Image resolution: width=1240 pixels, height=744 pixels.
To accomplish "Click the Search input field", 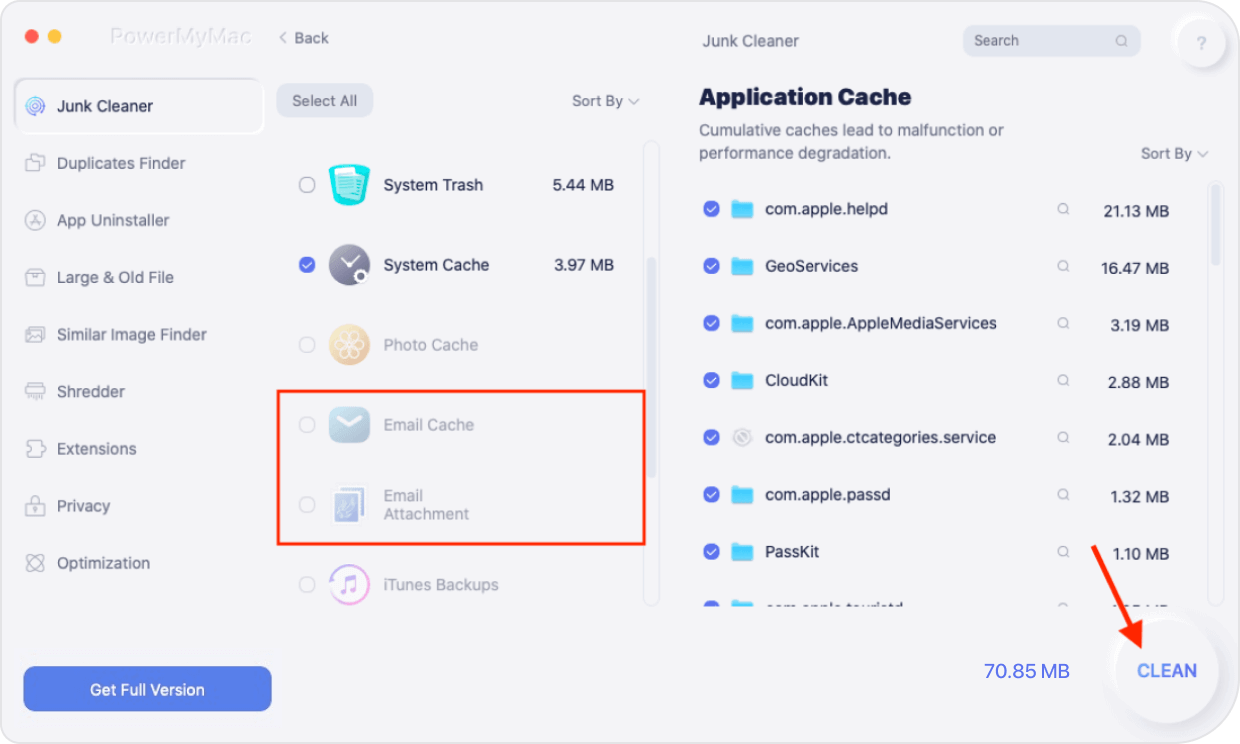I will pyautogui.click(x=1051, y=41).
